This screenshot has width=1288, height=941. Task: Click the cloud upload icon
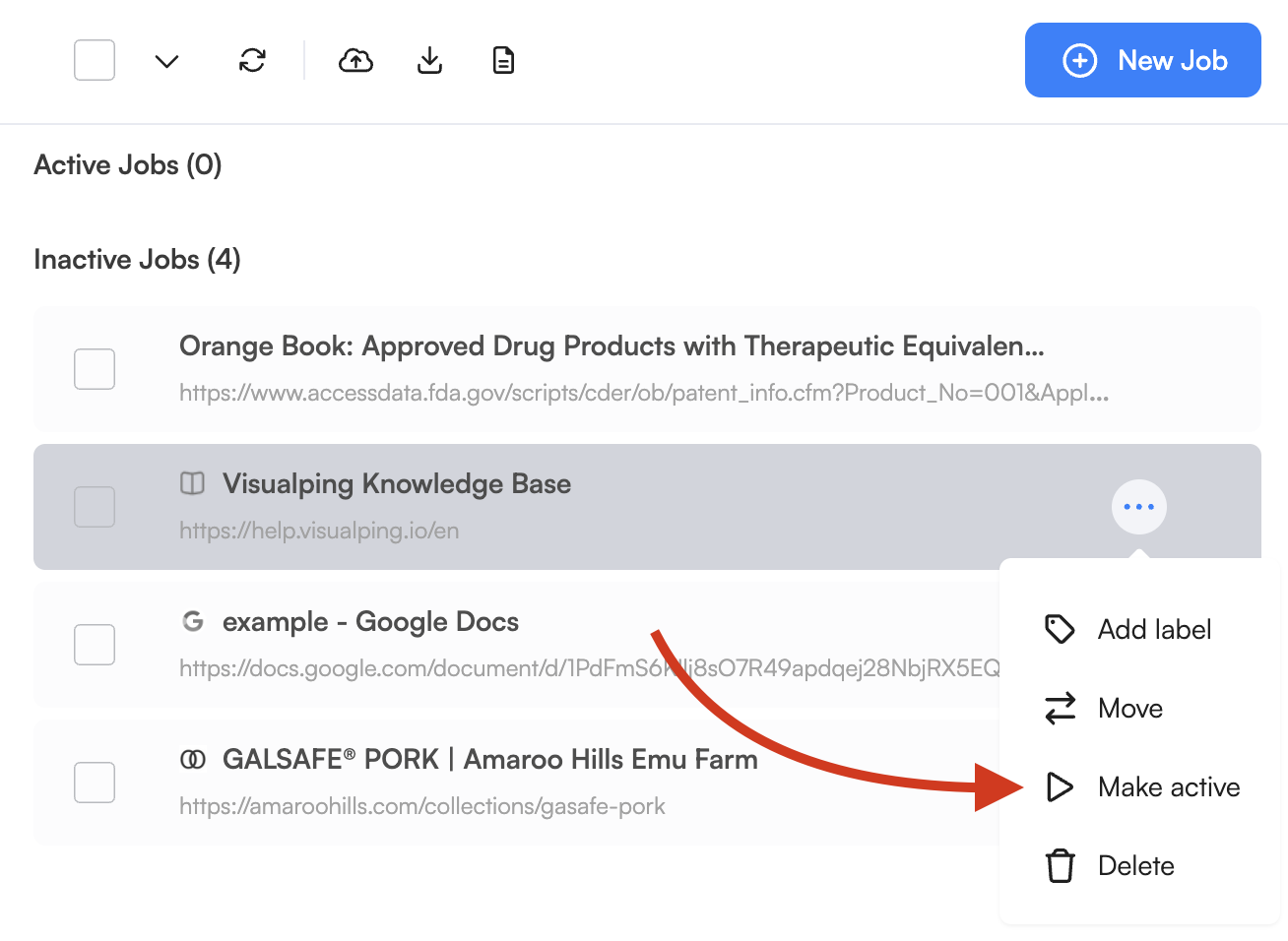point(355,61)
